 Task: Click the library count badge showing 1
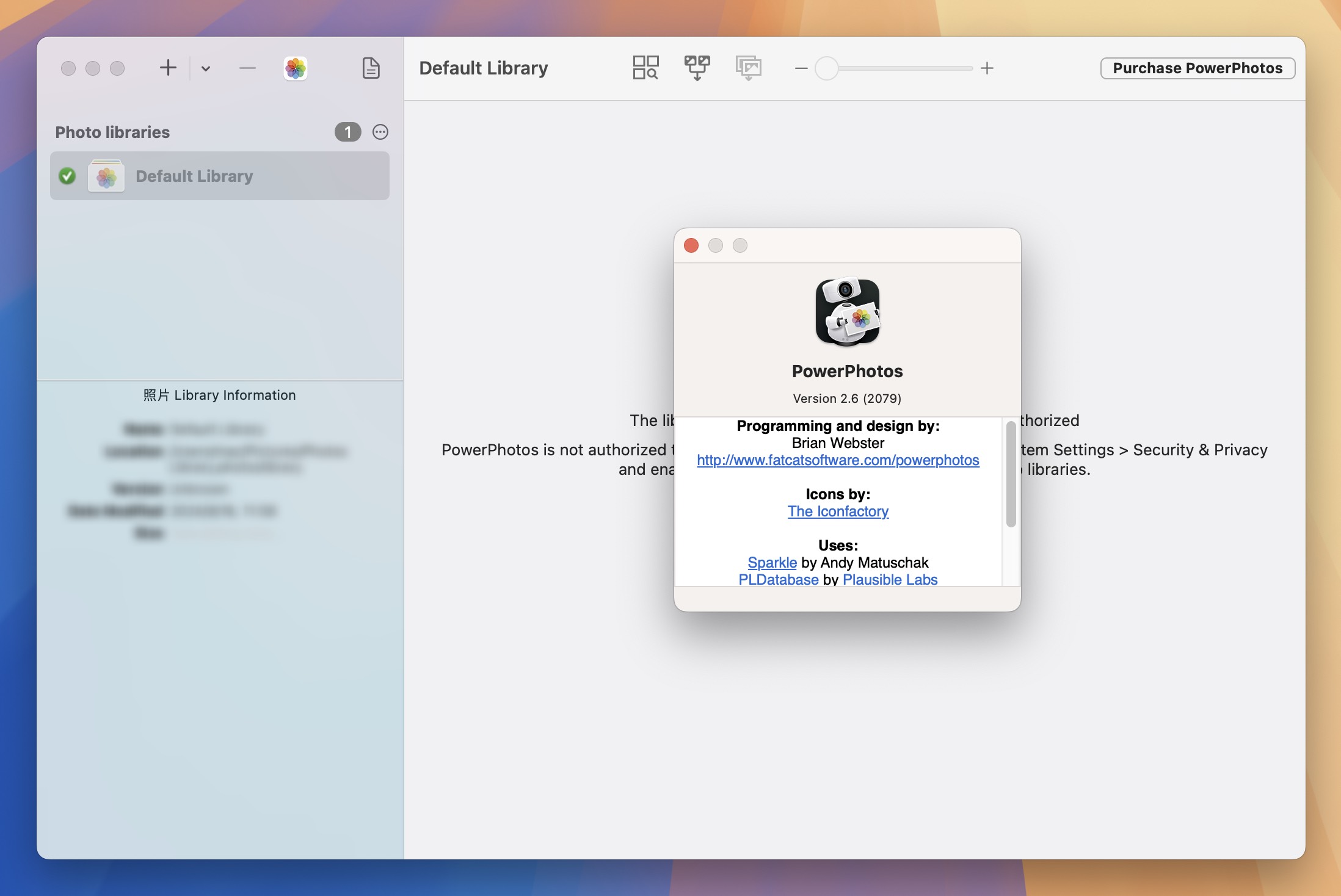tap(348, 132)
